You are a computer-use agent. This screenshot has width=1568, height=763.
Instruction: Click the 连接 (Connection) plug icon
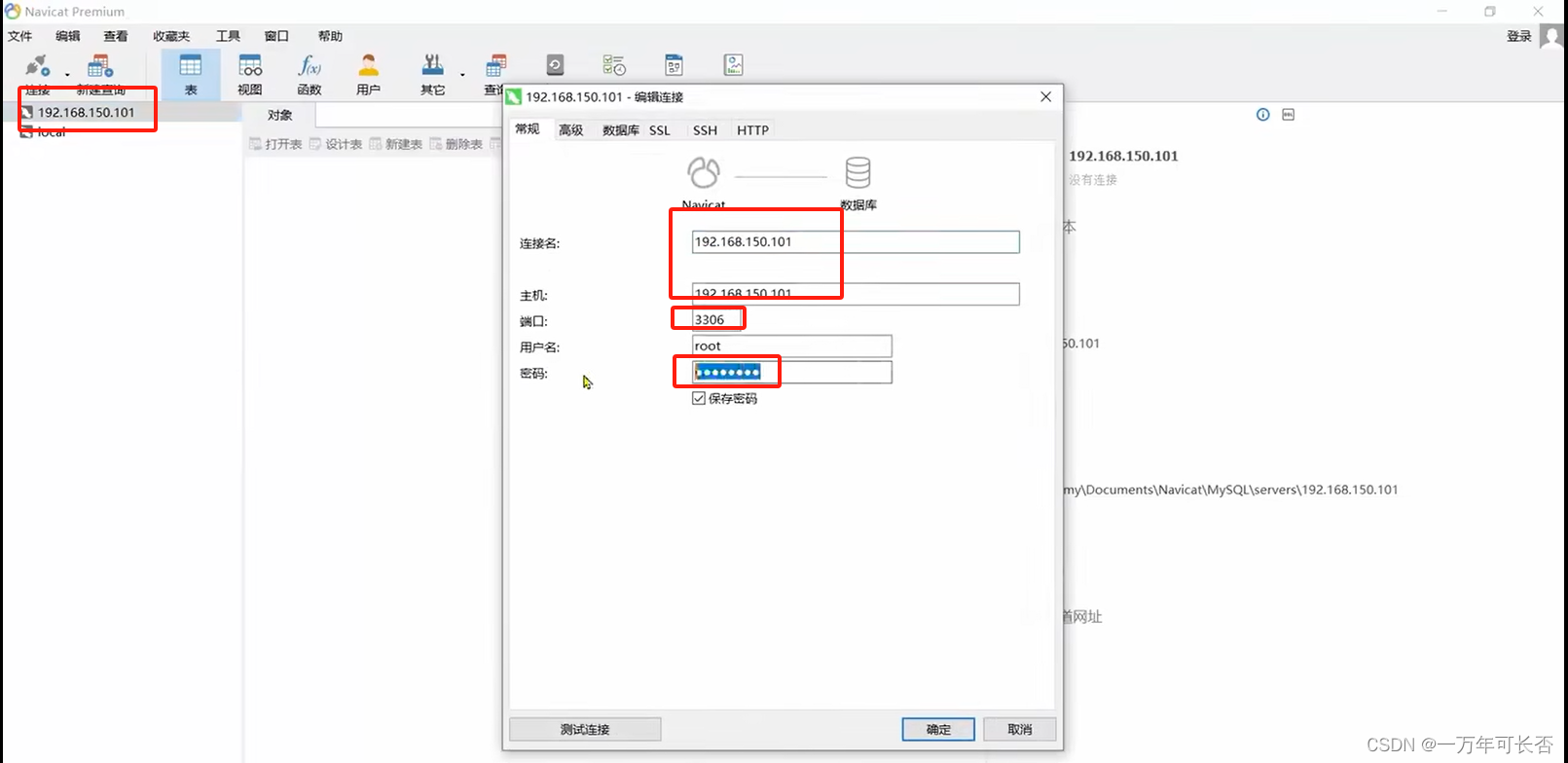pos(37,66)
